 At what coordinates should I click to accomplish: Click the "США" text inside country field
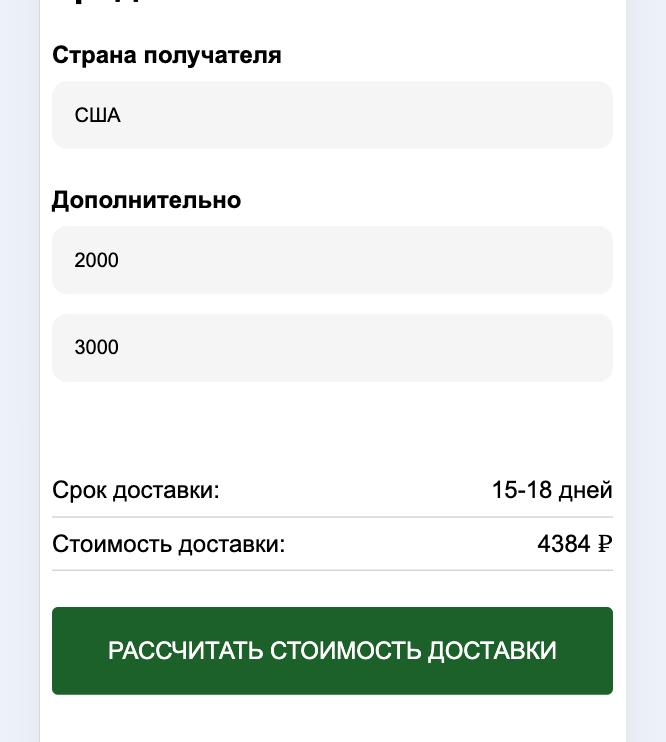click(x=97, y=115)
